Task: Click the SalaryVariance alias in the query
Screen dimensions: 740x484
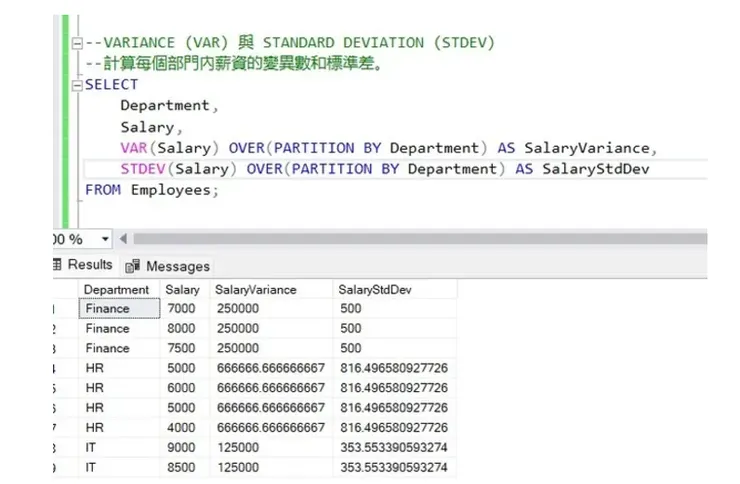Action: [x=587, y=149]
